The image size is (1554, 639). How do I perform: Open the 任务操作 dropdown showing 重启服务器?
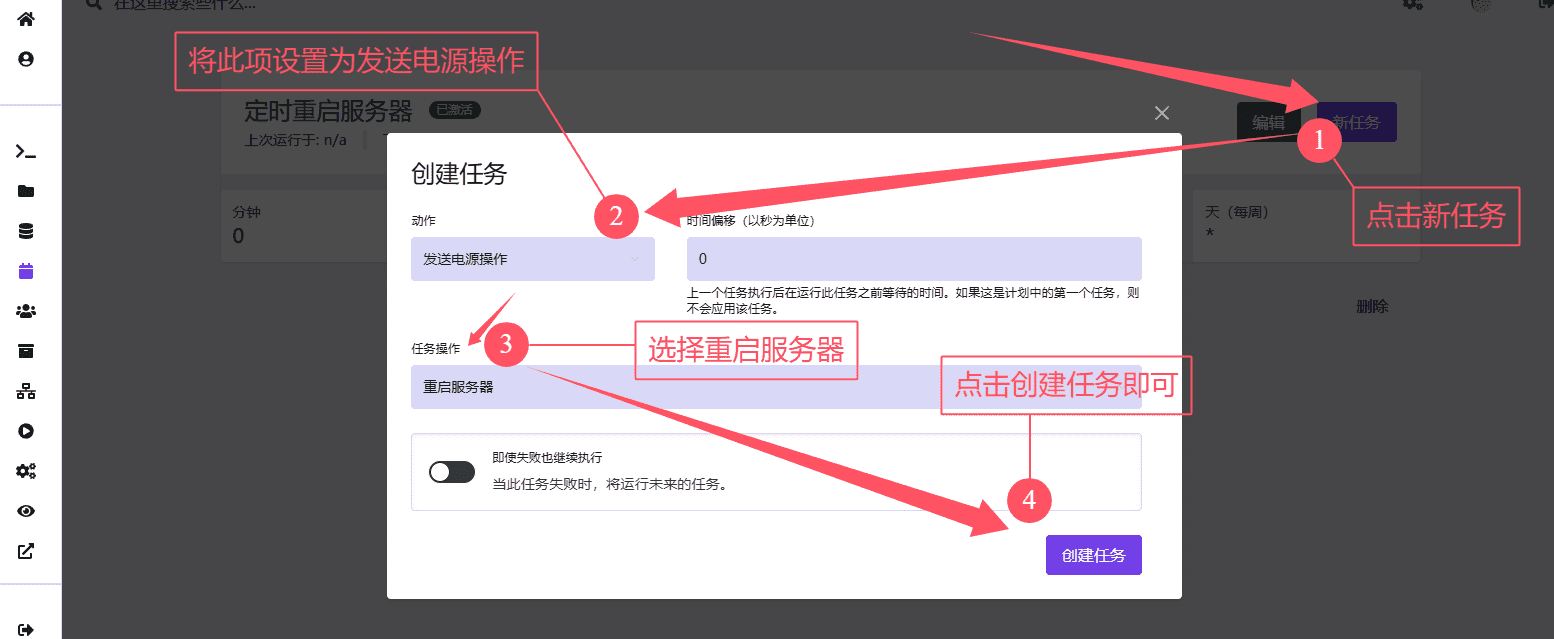[x=776, y=387]
